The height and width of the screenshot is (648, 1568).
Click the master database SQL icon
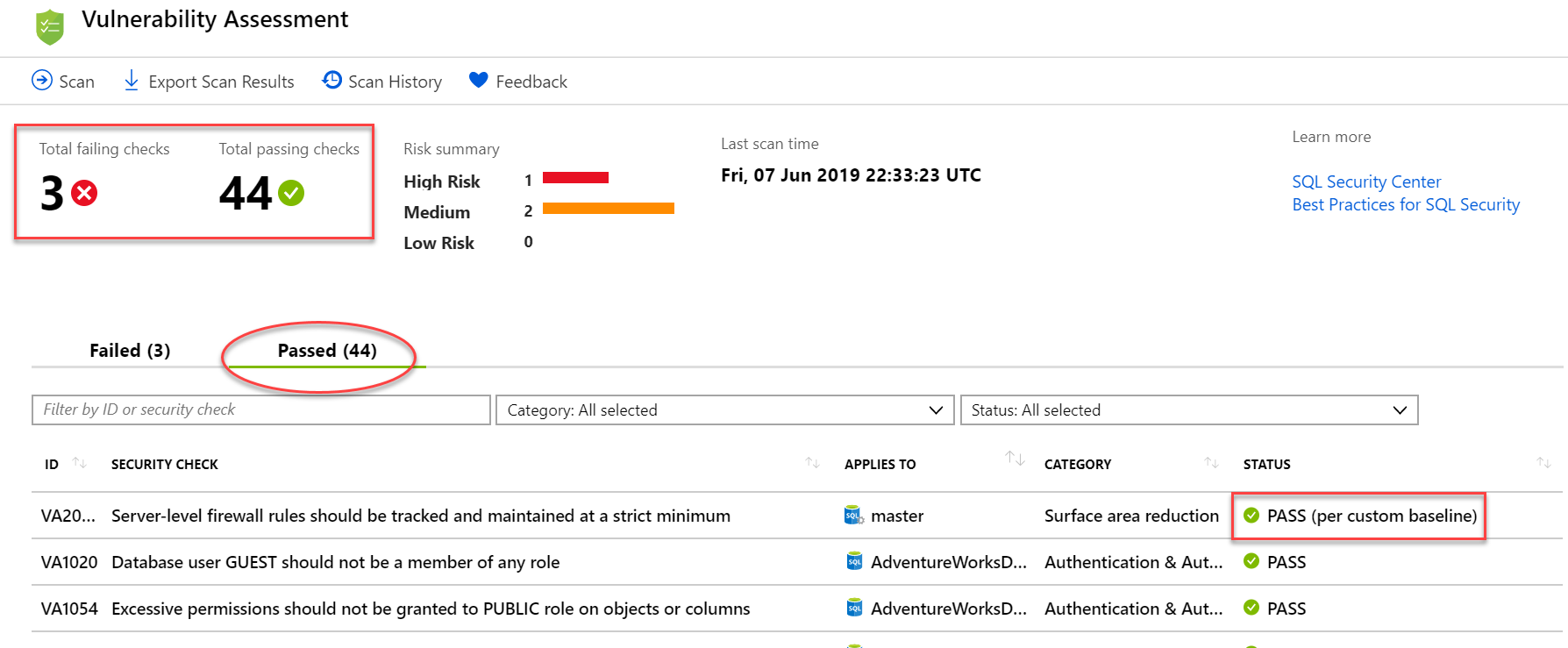click(x=852, y=516)
